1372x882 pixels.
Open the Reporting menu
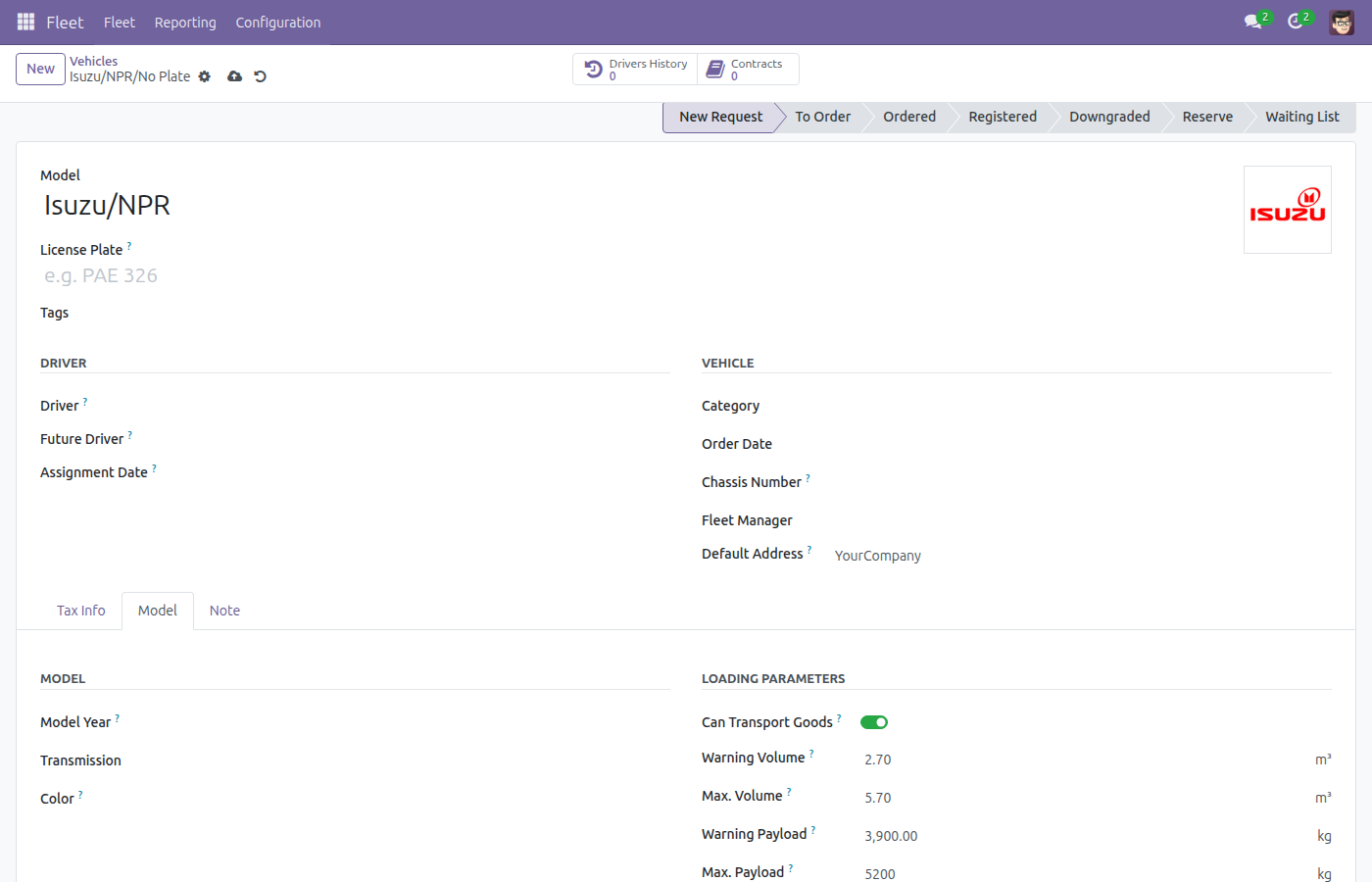185,22
